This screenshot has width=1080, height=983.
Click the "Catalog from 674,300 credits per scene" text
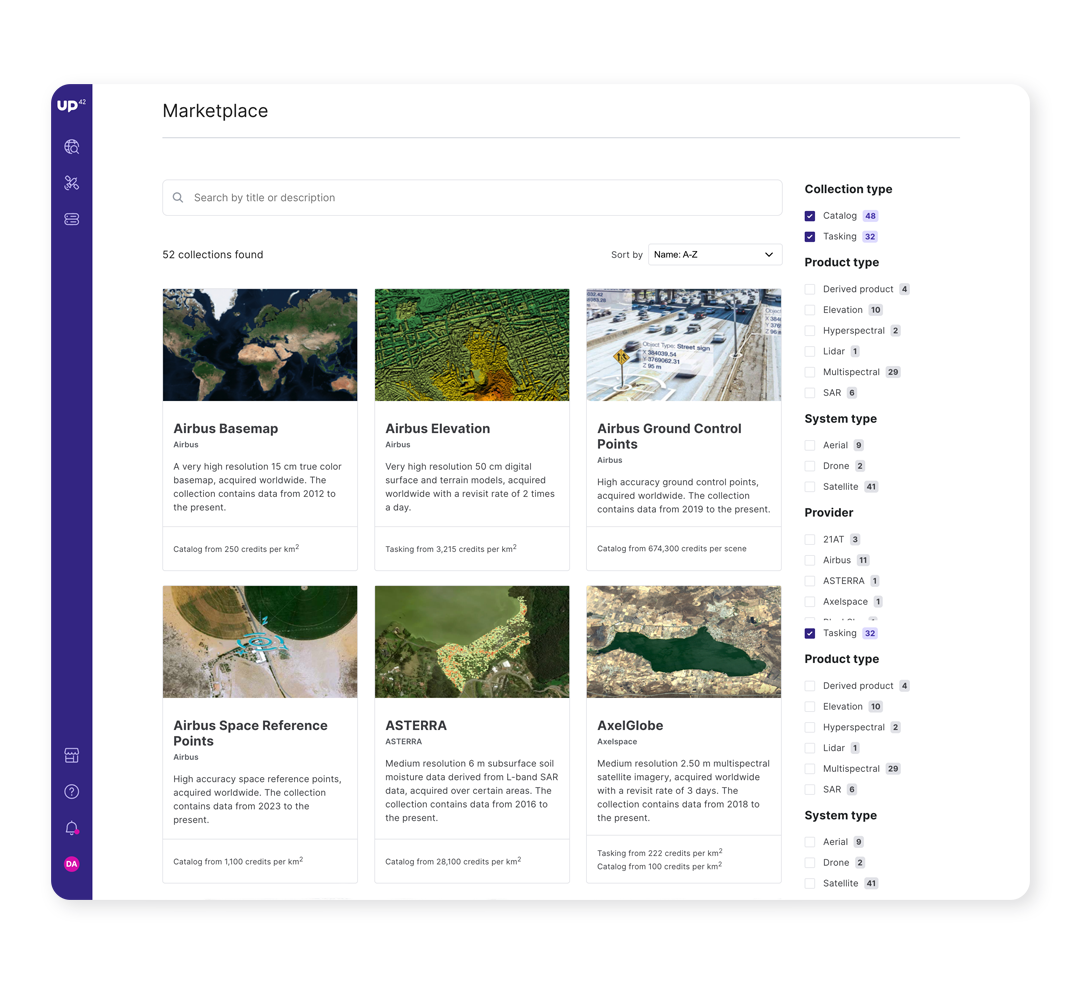click(672, 549)
